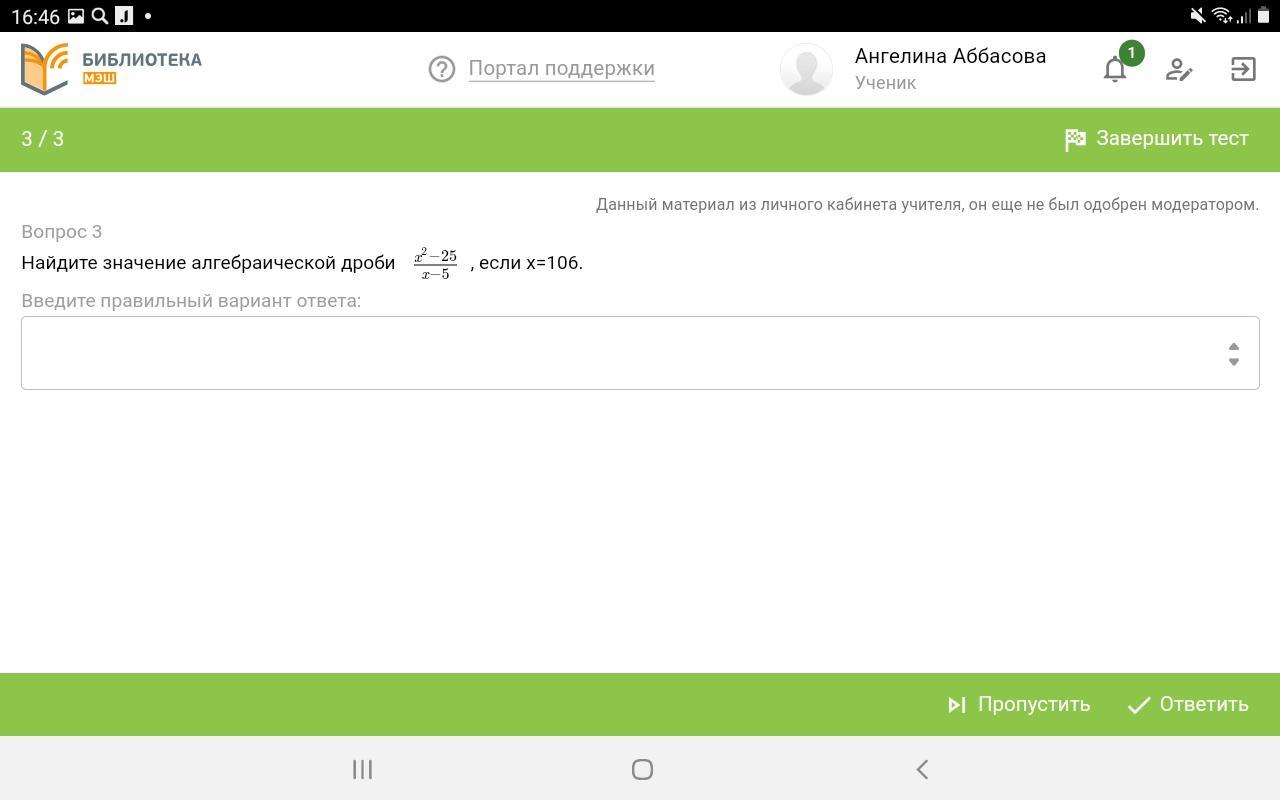Viewport: 1280px width, 800px height.
Task: Tap the Android recent apps button
Action: pos(362,769)
